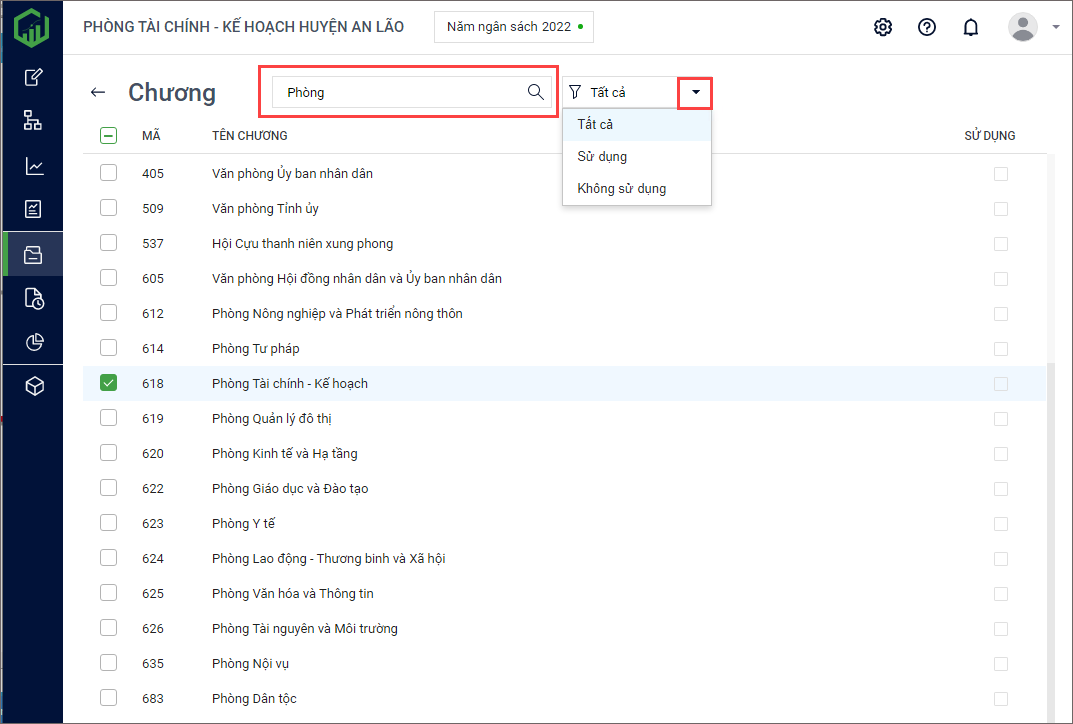This screenshot has height=724, width=1073.
Task: Open the Năm ngân sách 2022 selector
Action: (513, 27)
